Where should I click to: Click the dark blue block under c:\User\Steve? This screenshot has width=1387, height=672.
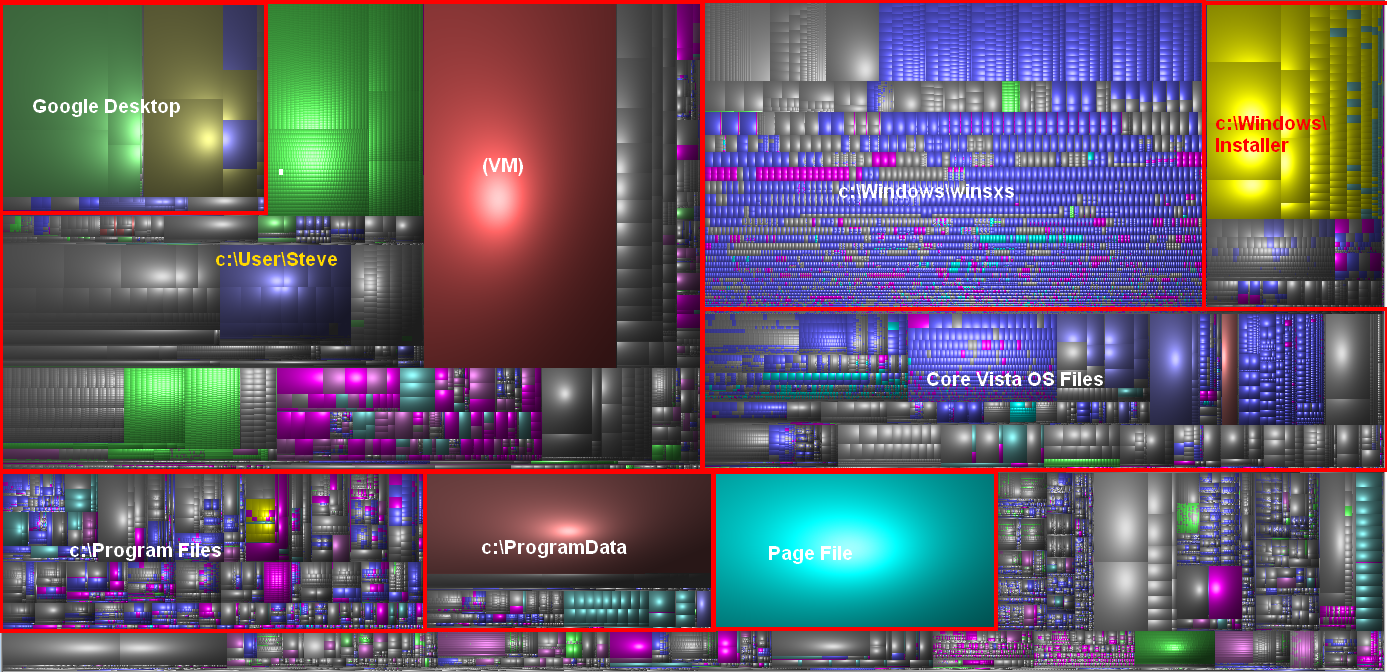(285, 300)
